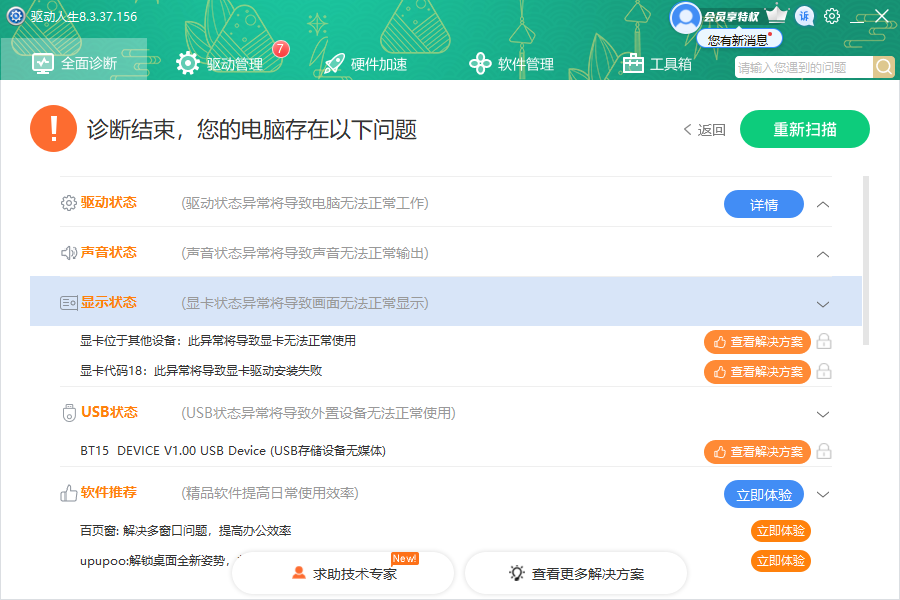查看解决方案 for 显卡代码18
The width and height of the screenshot is (900, 600).
coord(757,372)
